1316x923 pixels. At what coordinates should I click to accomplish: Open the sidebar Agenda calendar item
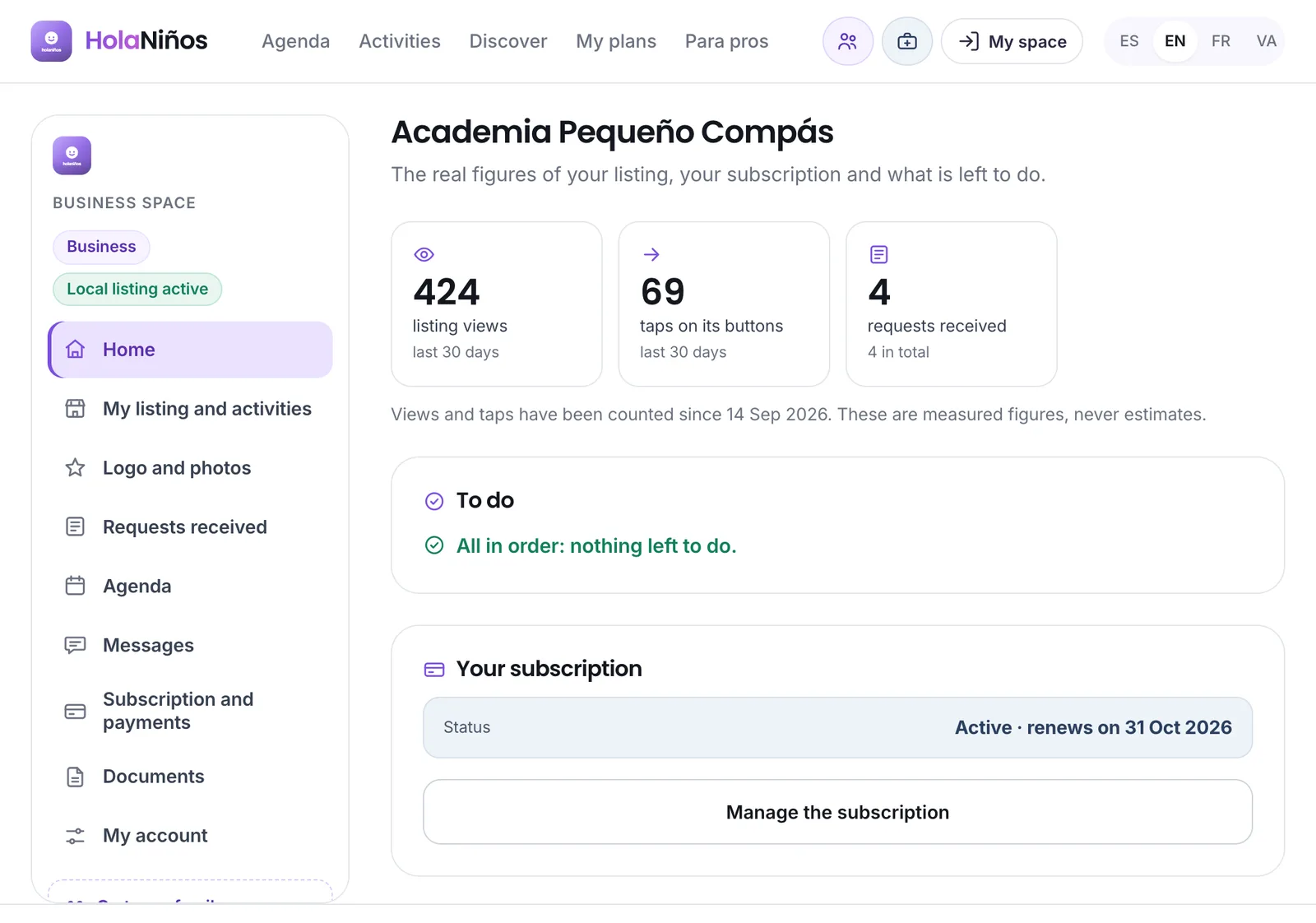(x=191, y=587)
